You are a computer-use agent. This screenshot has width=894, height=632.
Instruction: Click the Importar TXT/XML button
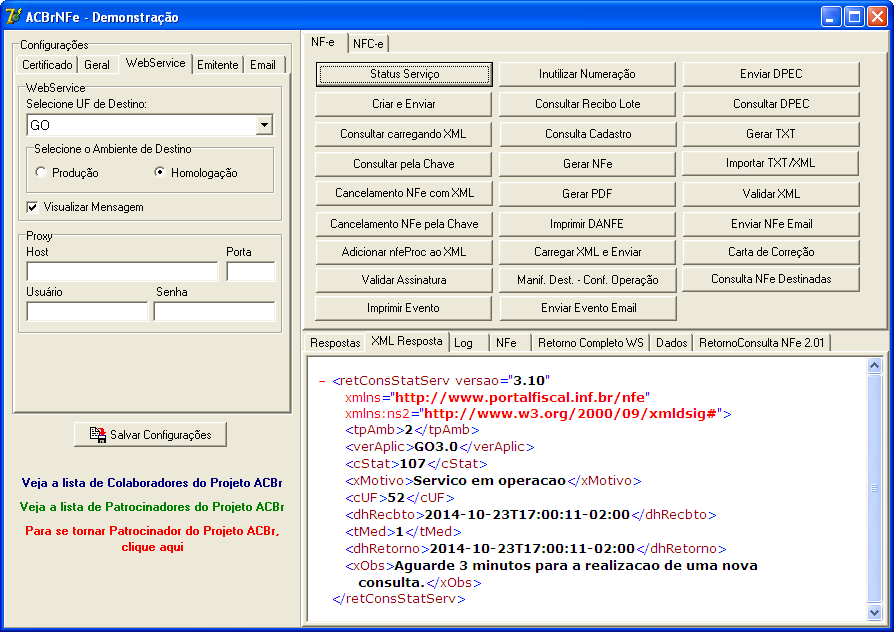coord(771,164)
